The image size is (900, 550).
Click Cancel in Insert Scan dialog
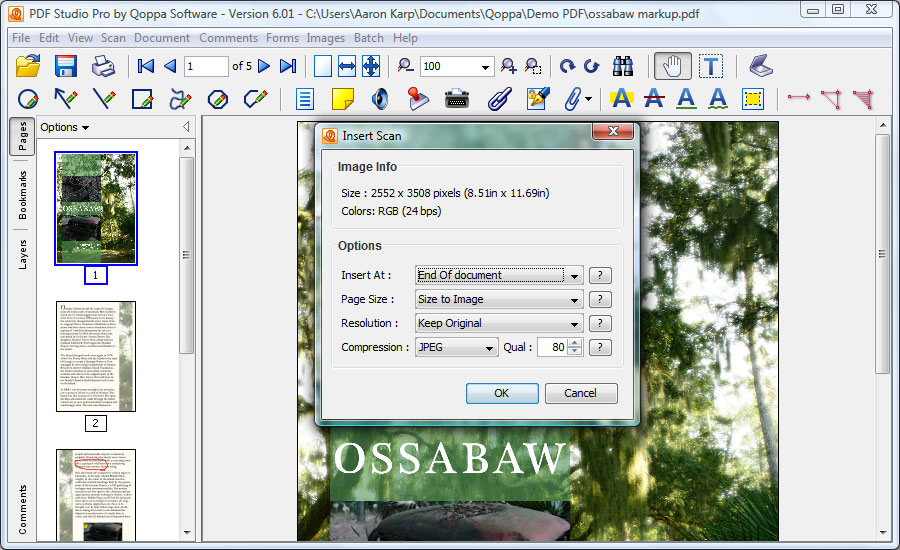(580, 393)
